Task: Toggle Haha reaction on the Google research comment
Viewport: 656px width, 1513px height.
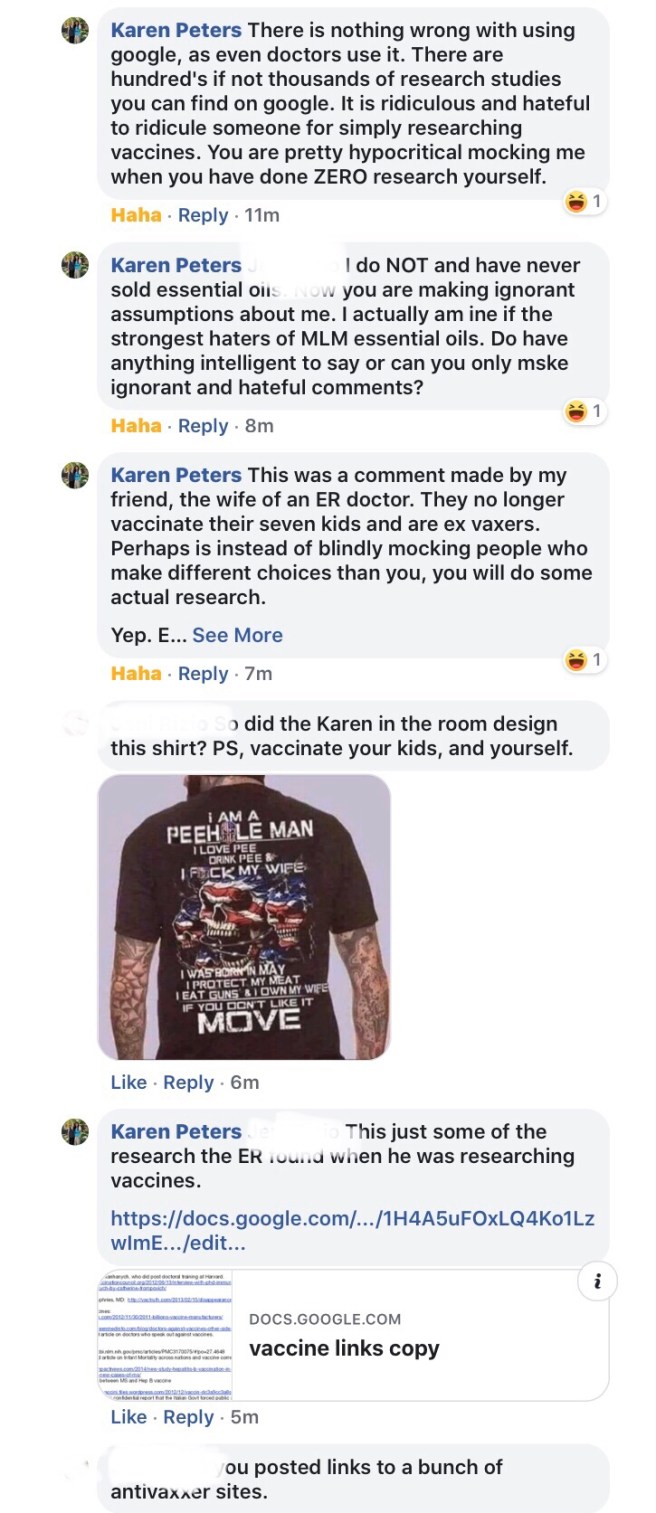Action: pos(136,215)
